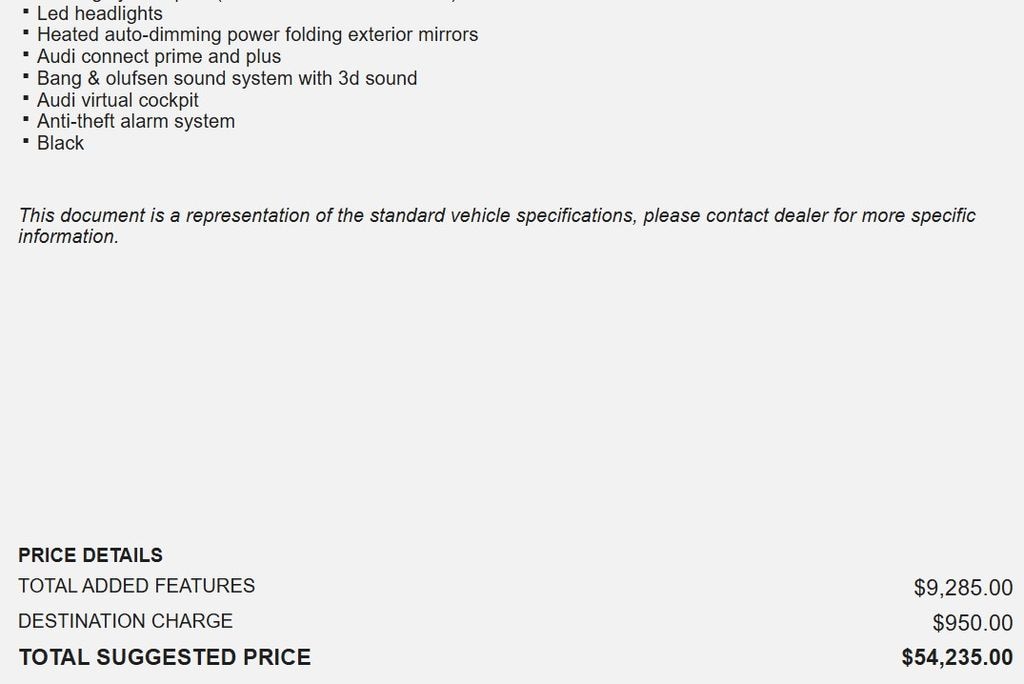Click the "PRICE DETAILS" heading

pyautogui.click(x=90, y=555)
